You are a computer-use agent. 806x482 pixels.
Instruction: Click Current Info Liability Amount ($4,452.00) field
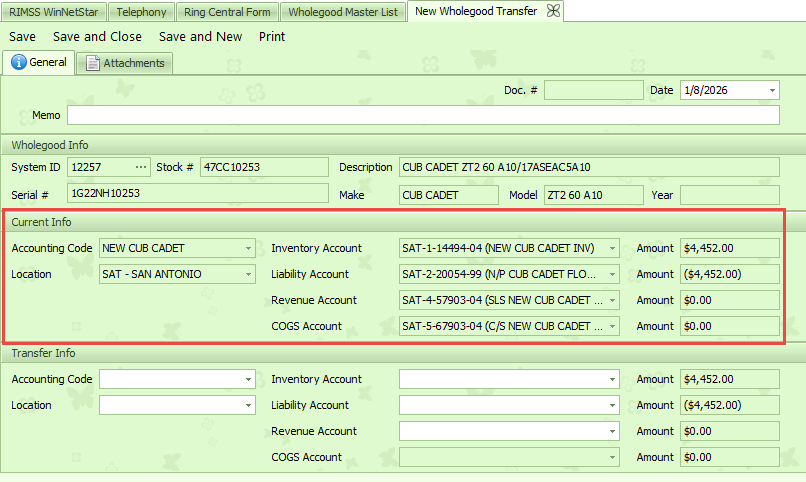730,274
